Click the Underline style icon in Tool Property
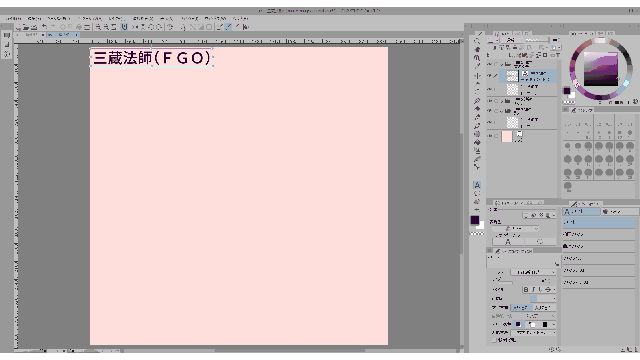Image resolution: width=640 pixels, height=360 pixels. click(x=540, y=289)
